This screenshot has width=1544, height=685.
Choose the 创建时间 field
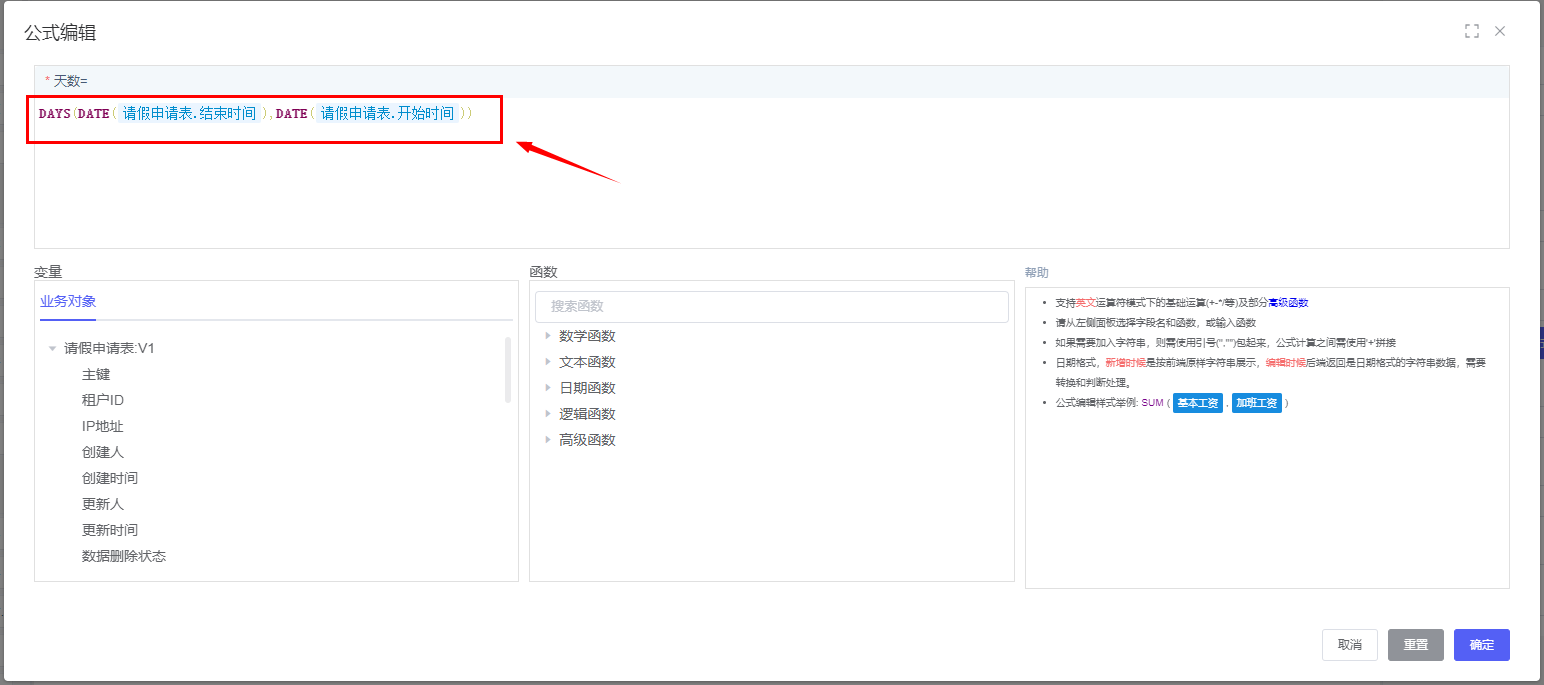110,478
